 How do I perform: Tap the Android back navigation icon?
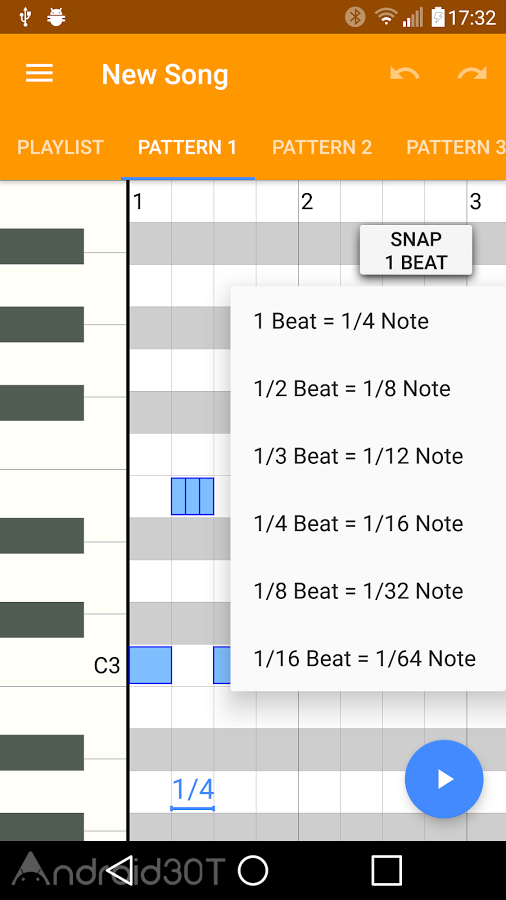(x=120, y=870)
